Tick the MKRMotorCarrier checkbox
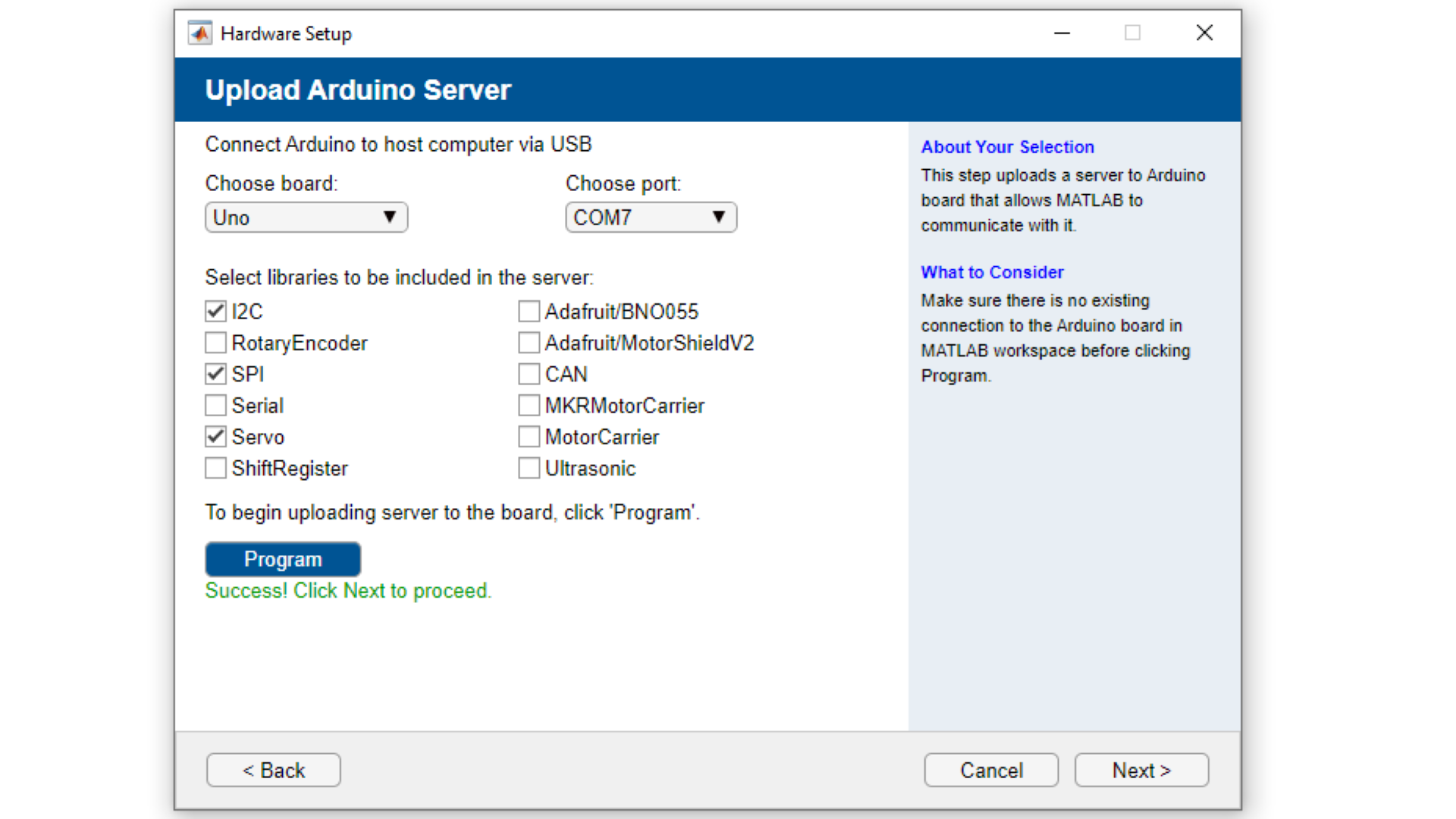The width and height of the screenshot is (1456, 819). pos(529,406)
